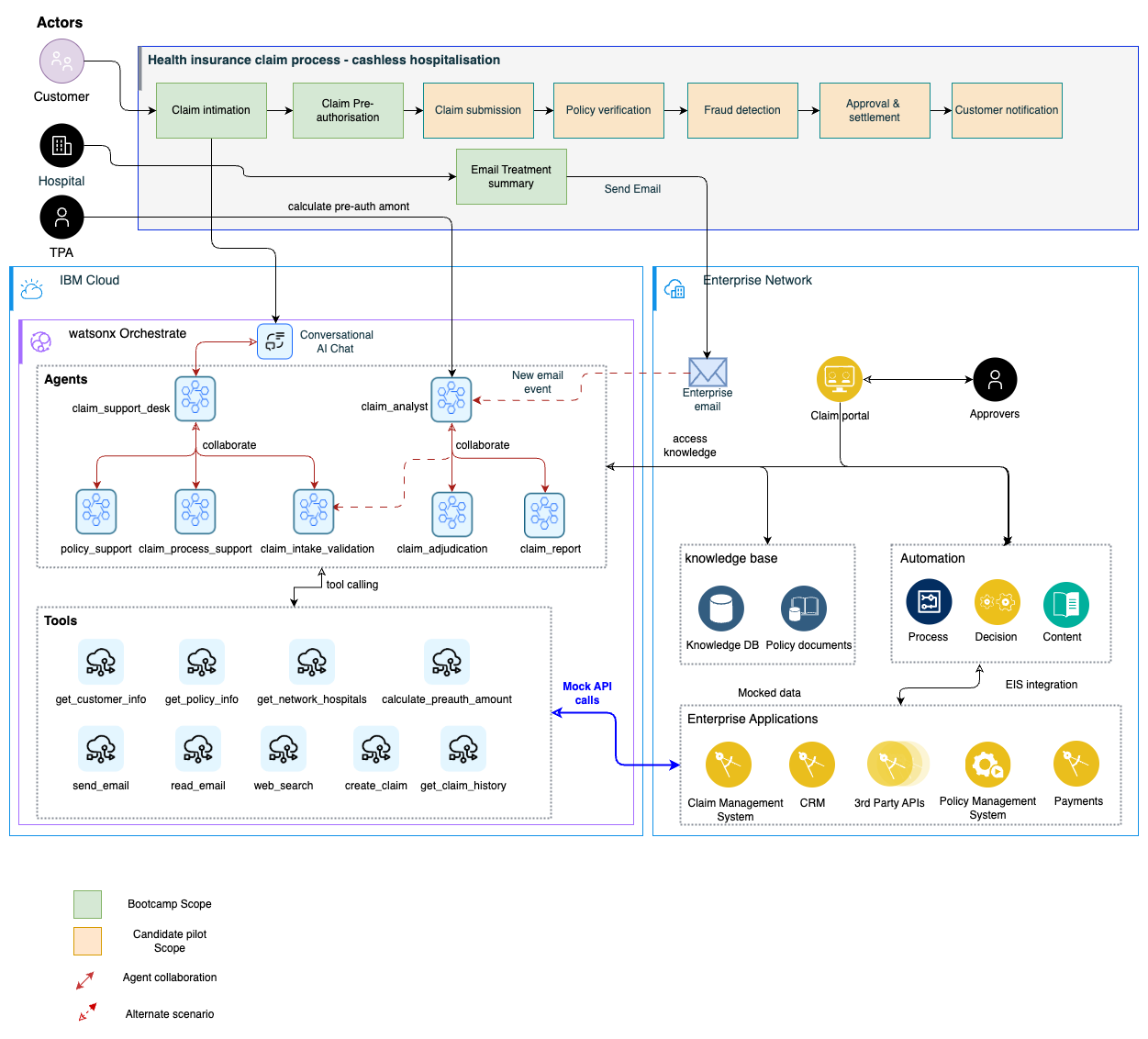Click the green Bootcamp Scope legend swatch
This screenshot has width=1148, height=1039.
87,904
